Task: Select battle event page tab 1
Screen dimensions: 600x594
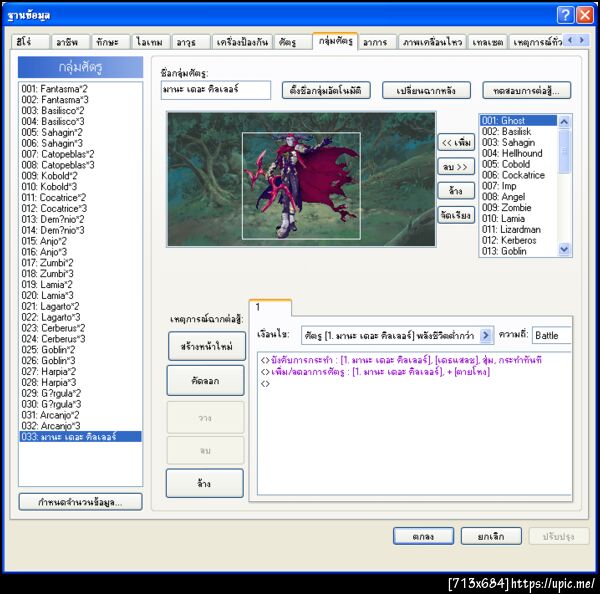Action: point(270,307)
